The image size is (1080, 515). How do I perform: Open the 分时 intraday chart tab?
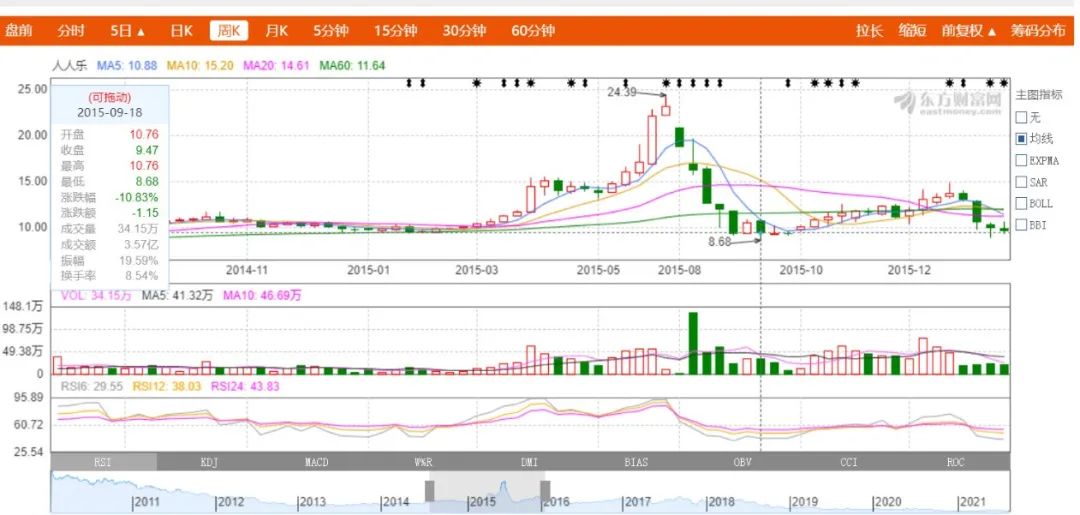[71, 31]
